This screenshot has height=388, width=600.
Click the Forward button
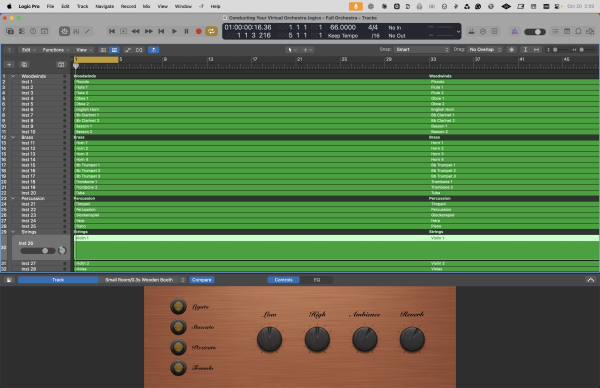148,31
